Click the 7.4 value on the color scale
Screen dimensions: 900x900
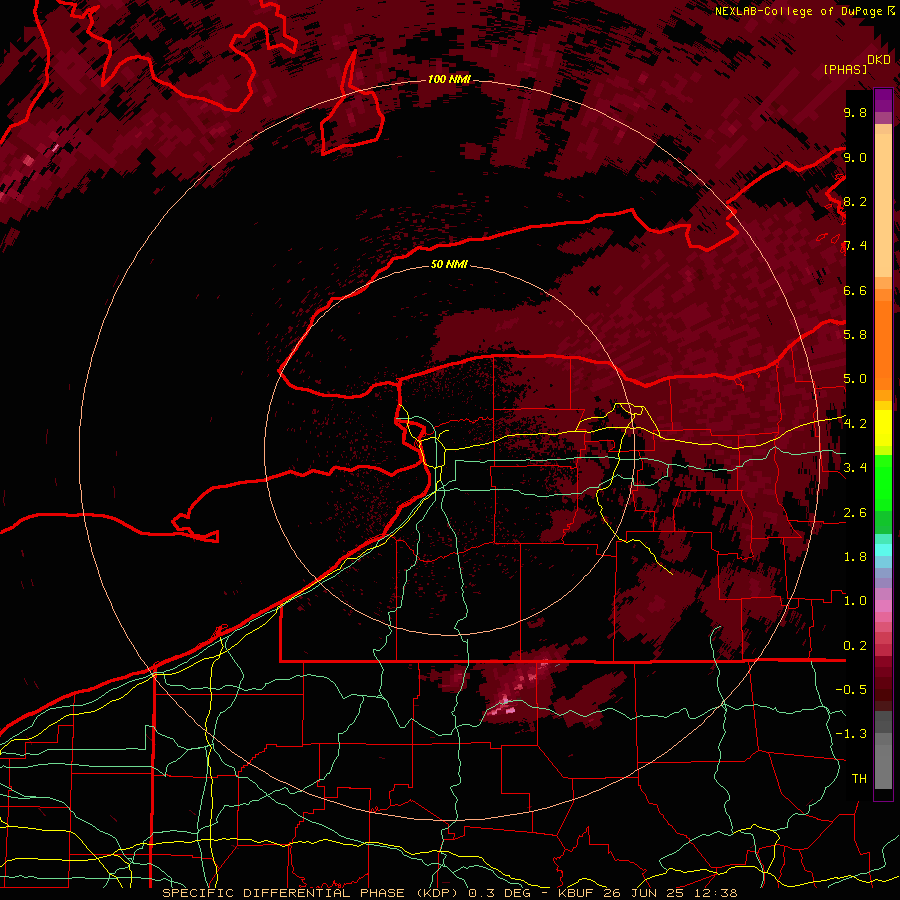(855, 246)
